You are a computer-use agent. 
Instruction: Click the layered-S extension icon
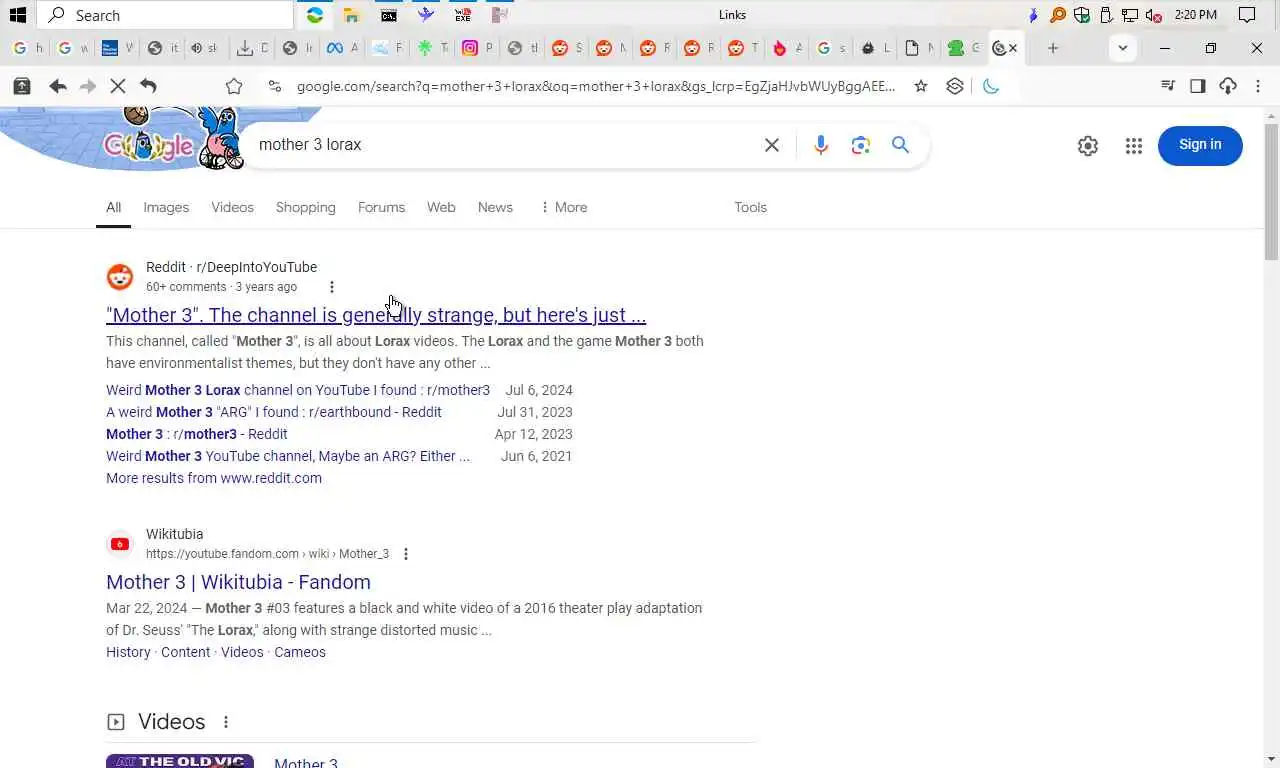pos(955,86)
